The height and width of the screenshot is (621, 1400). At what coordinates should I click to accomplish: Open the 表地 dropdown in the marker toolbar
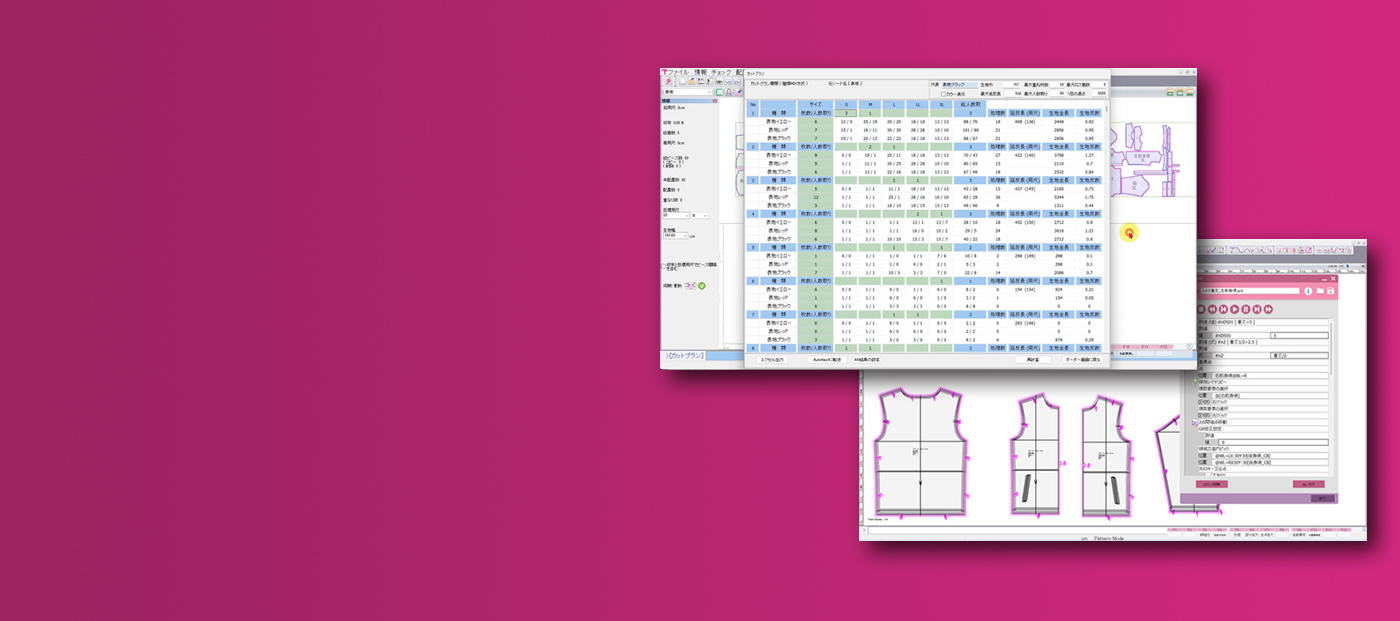click(x=686, y=92)
